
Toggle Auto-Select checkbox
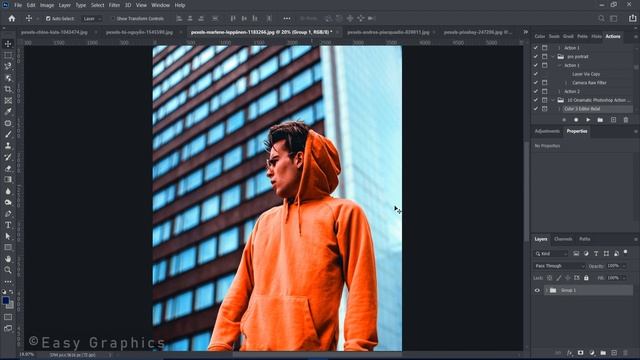tap(48, 19)
